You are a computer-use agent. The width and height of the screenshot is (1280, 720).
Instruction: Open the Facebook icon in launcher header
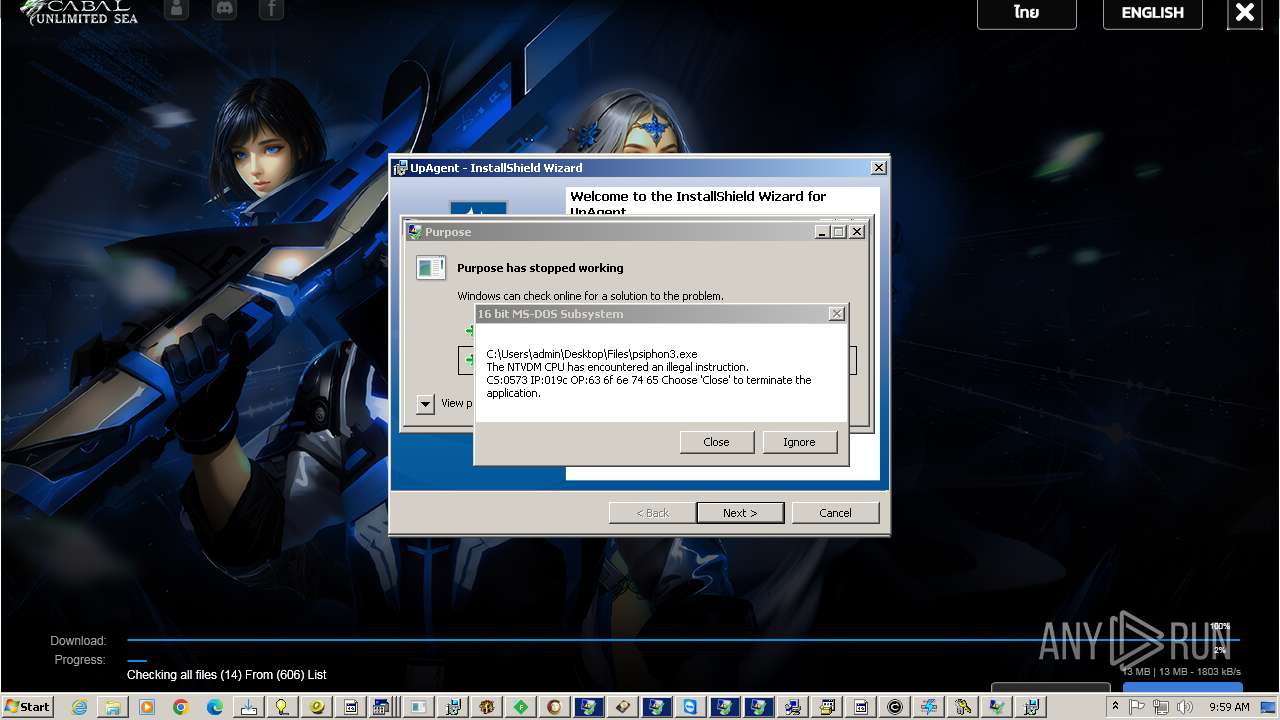(x=271, y=10)
